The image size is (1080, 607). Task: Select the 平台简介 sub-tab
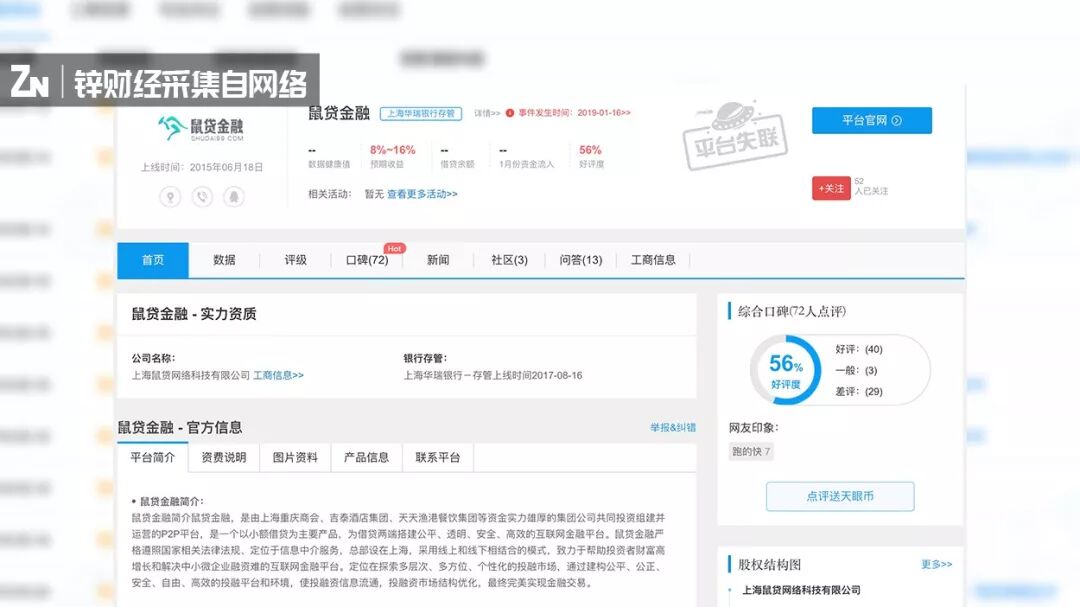click(x=153, y=457)
